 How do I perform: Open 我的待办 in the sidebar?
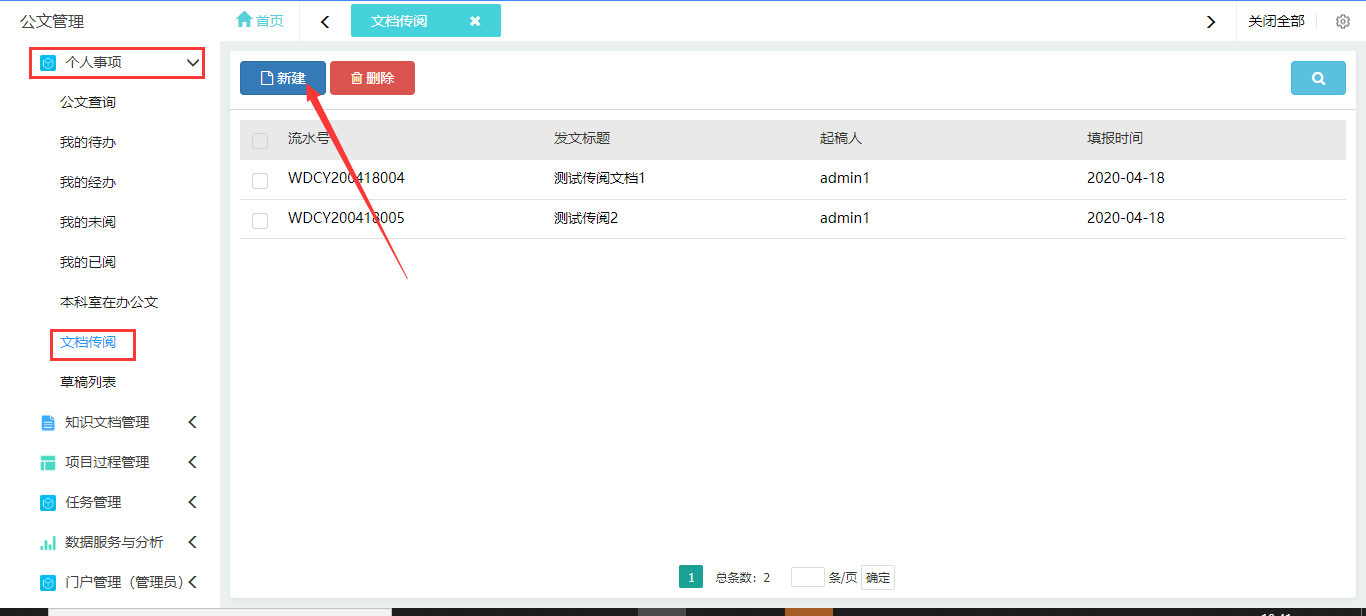(88, 142)
